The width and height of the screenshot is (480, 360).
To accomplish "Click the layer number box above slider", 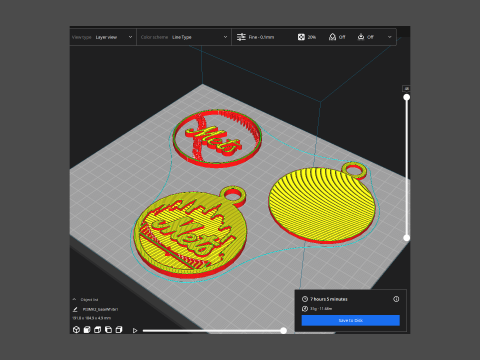I will (406, 88).
